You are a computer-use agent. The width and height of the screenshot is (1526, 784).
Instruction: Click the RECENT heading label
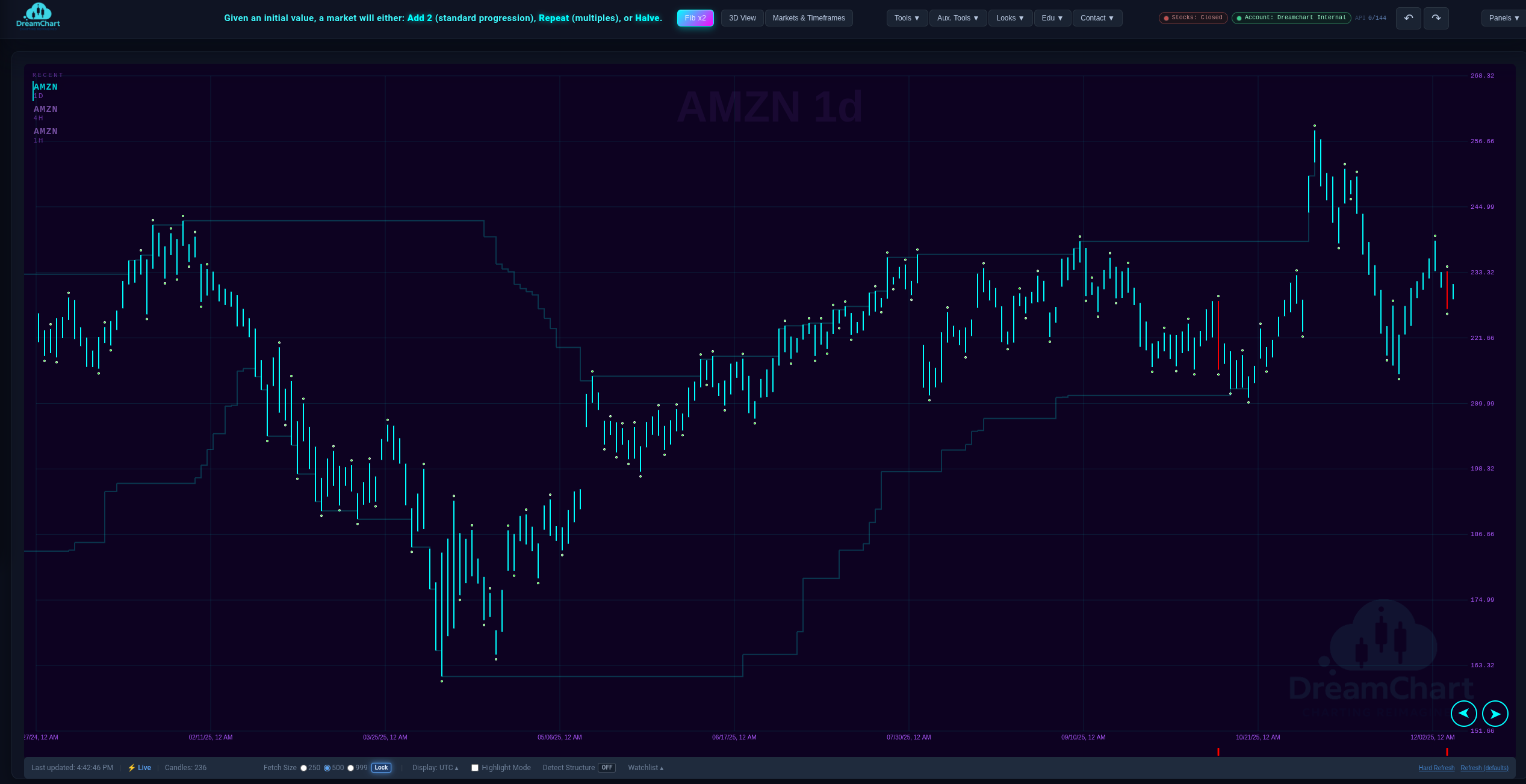tap(48, 75)
